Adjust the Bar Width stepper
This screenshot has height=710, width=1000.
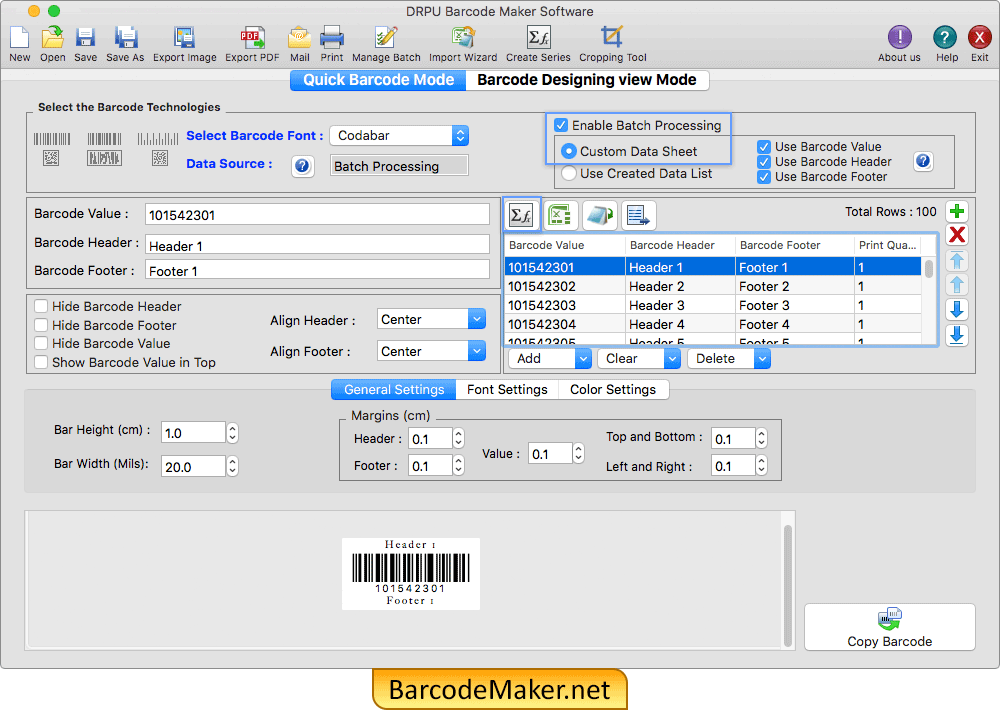click(x=233, y=466)
